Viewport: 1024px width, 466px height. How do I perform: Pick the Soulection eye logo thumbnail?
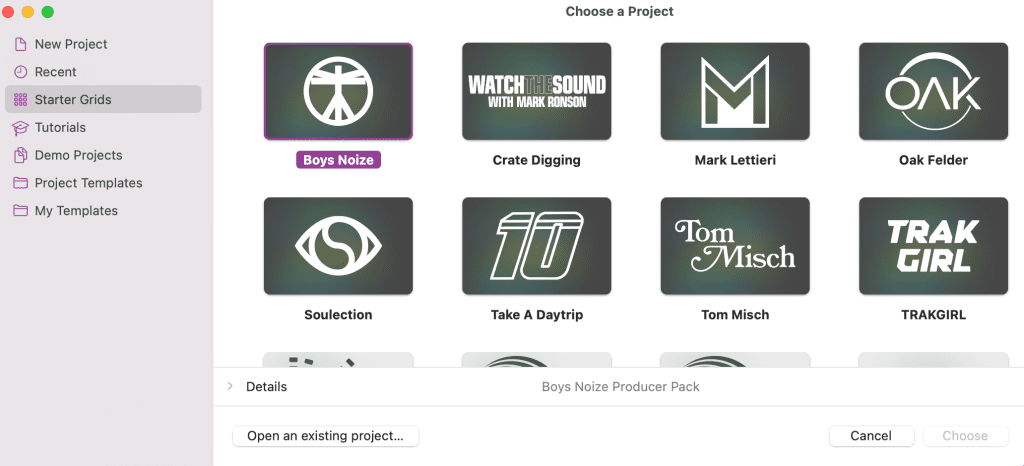point(338,246)
